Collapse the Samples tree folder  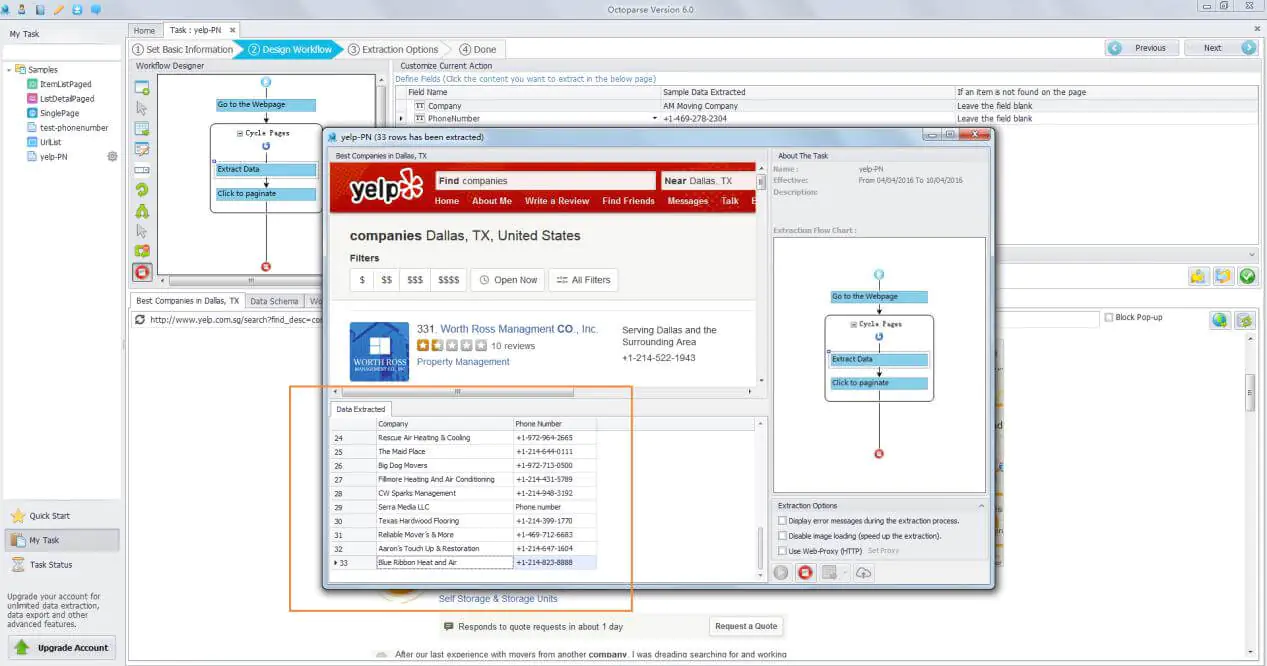point(9,70)
